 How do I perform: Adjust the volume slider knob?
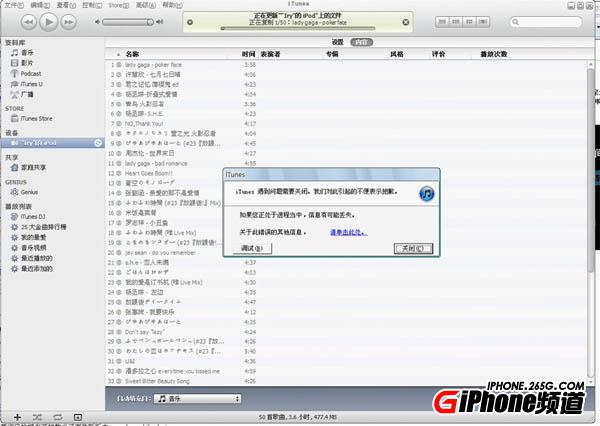[150, 22]
